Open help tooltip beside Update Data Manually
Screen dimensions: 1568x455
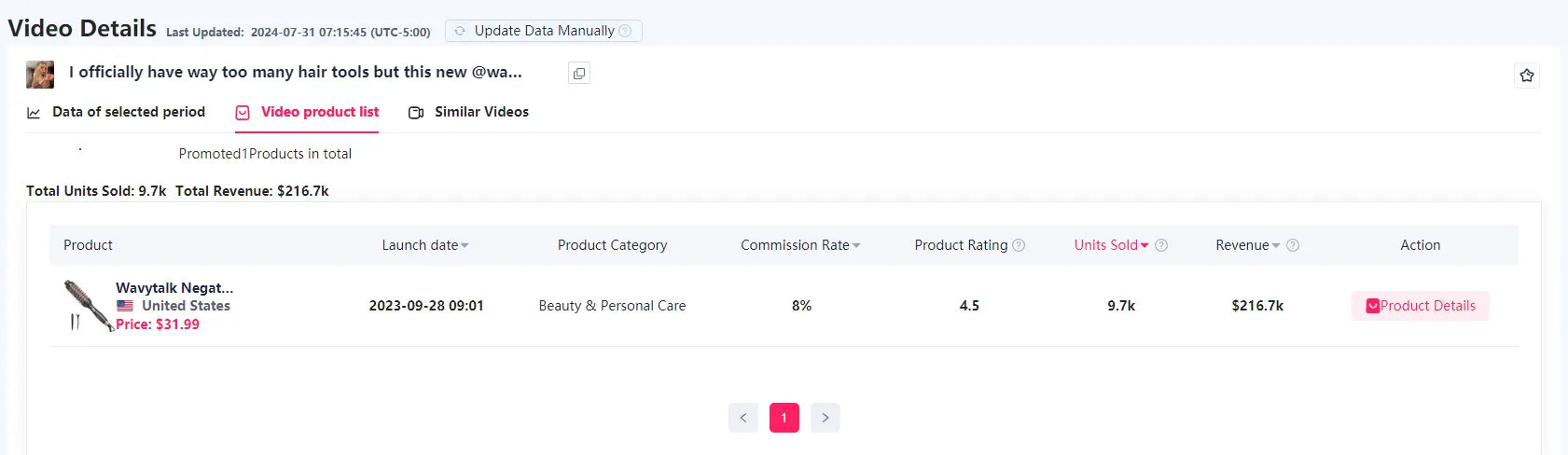[625, 31]
